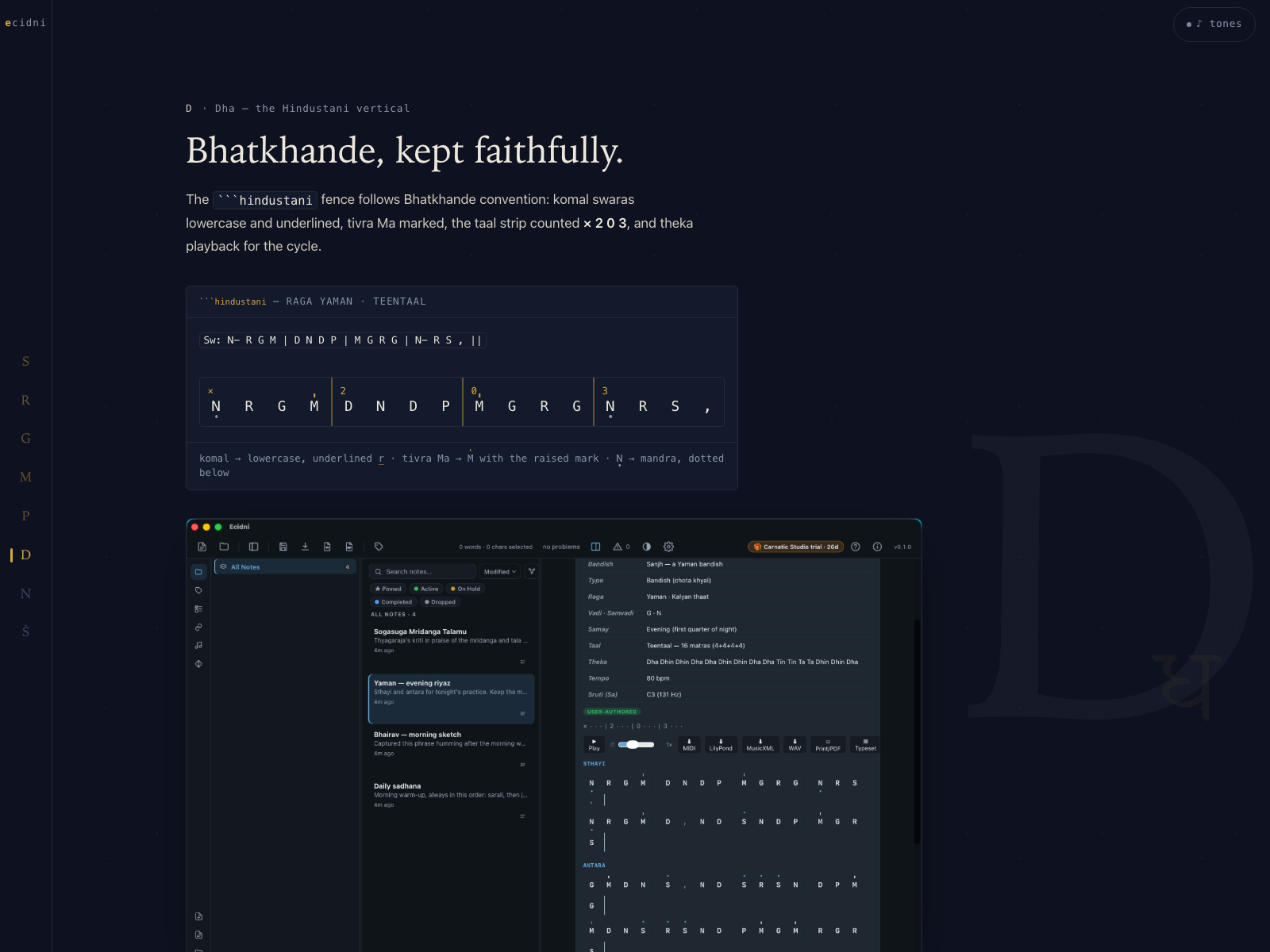Toggle the Pinned filter chip
Image resolution: width=1270 pixels, height=952 pixels.
point(388,589)
